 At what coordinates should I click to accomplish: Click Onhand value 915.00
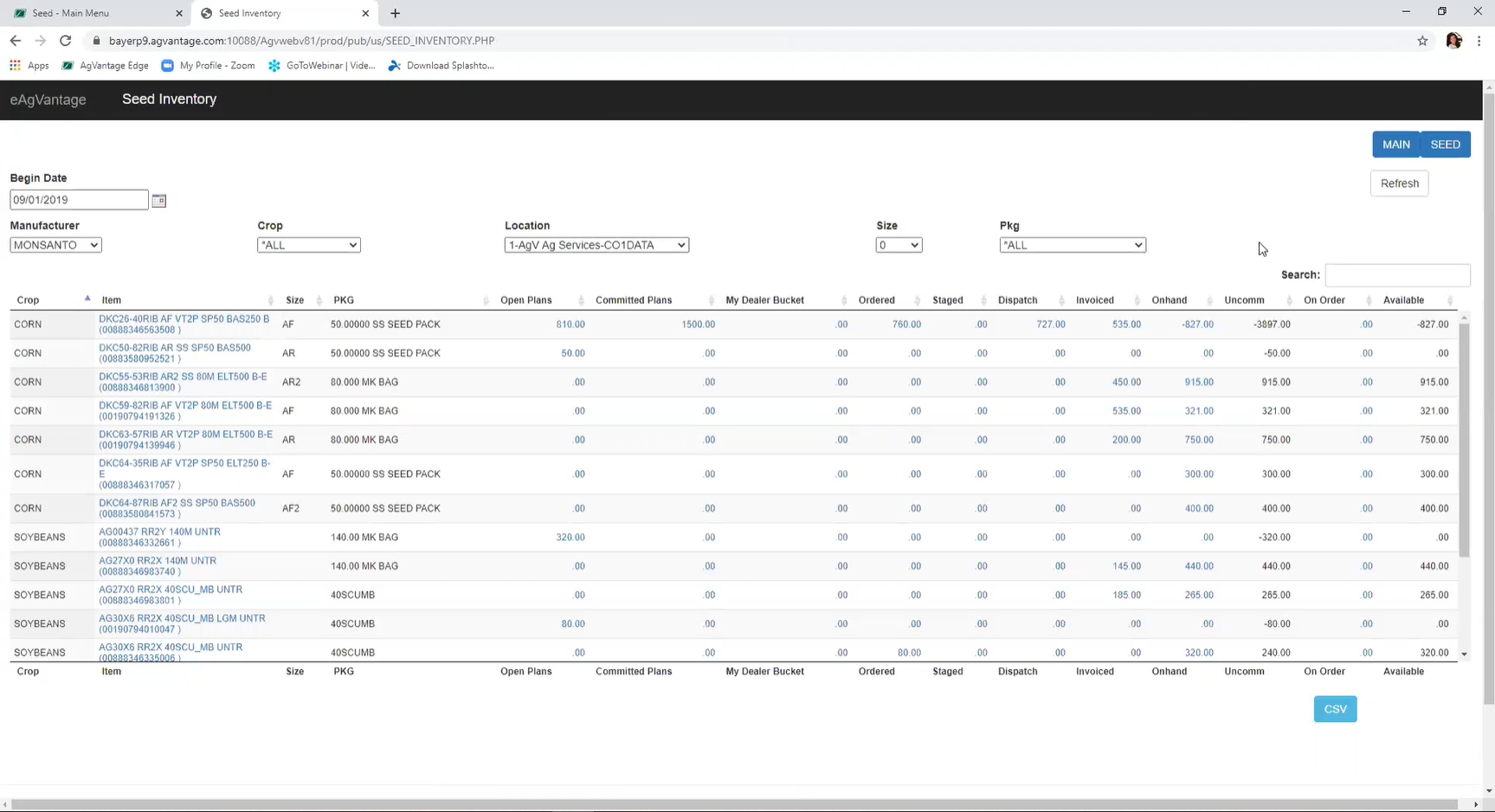[x=1199, y=382]
